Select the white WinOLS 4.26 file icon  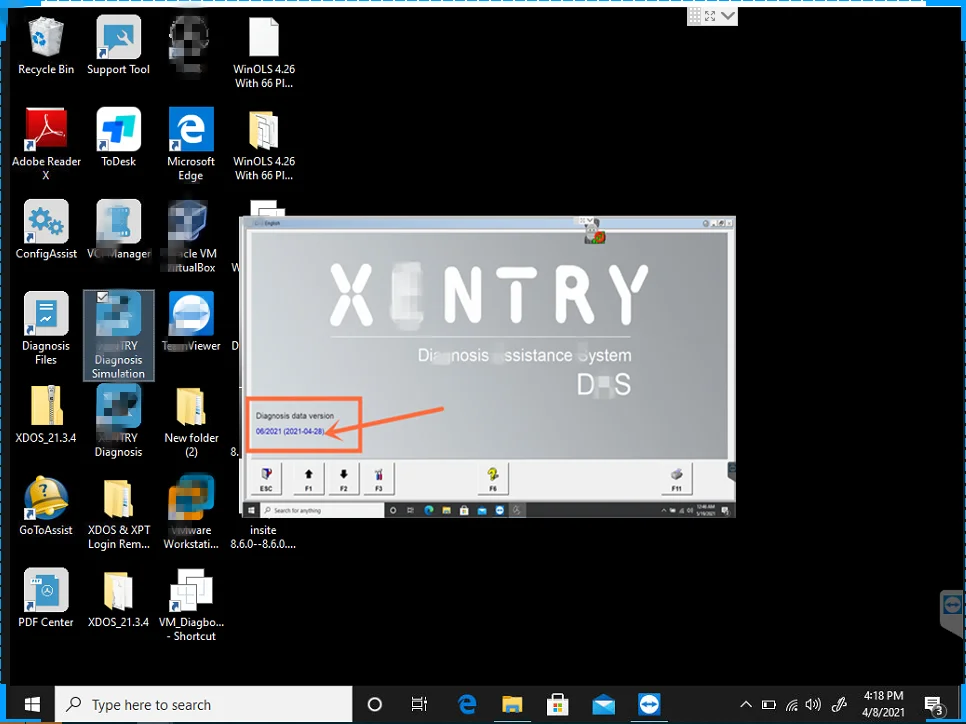pos(264,38)
